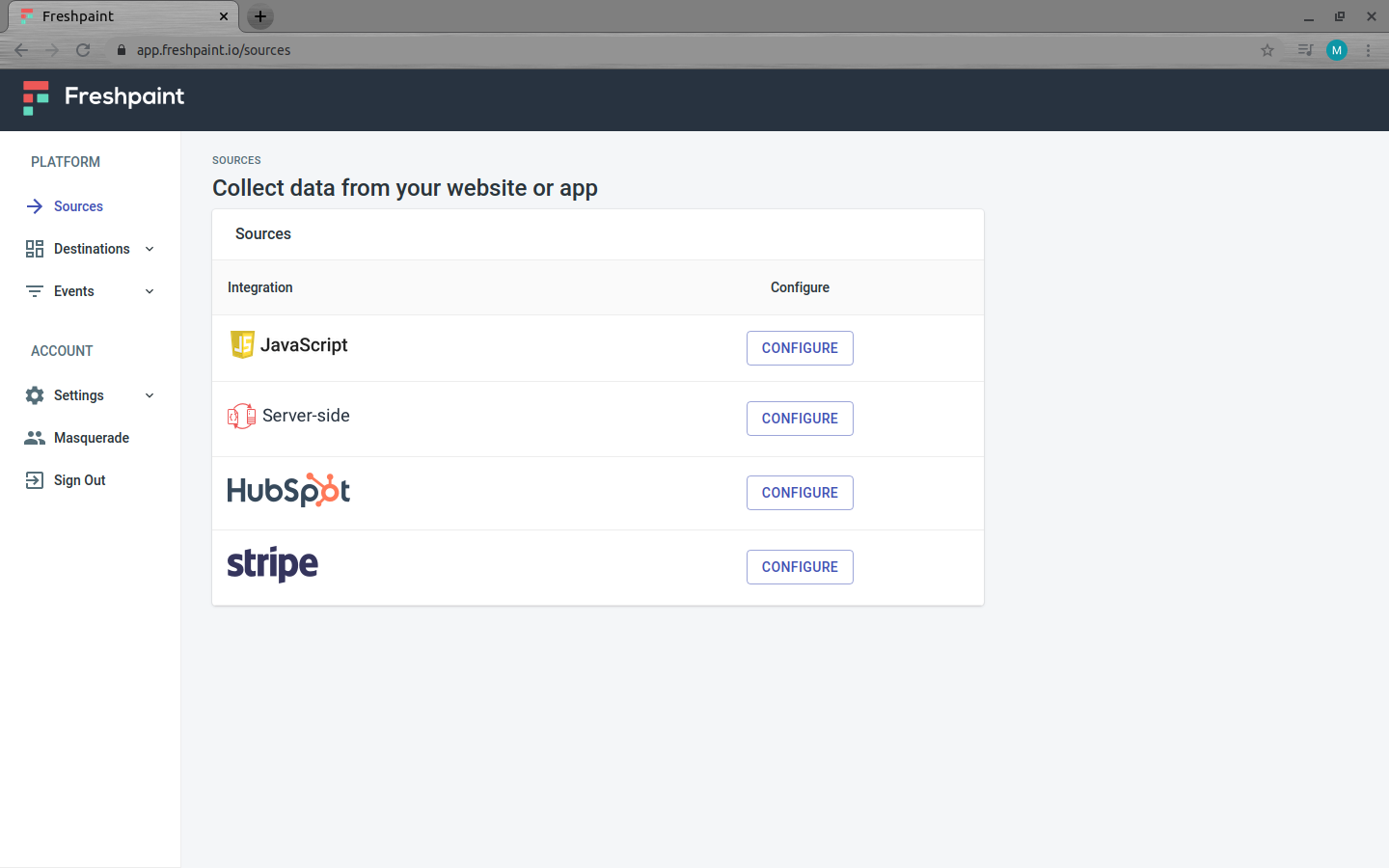Open Sources in the sidebar
The width and height of the screenshot is (1389, 868).
[78, 206]
